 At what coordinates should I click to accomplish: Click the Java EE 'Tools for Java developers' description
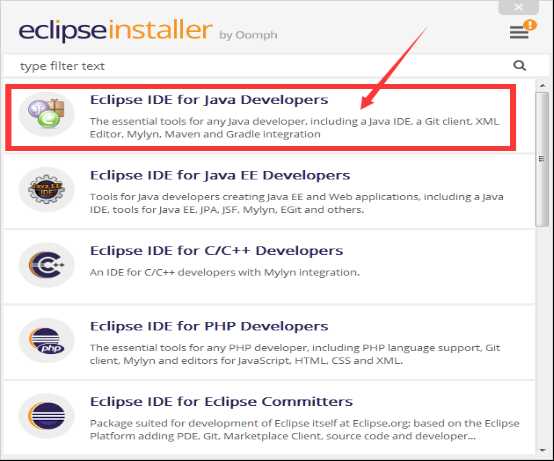click(x=296, y=203)
